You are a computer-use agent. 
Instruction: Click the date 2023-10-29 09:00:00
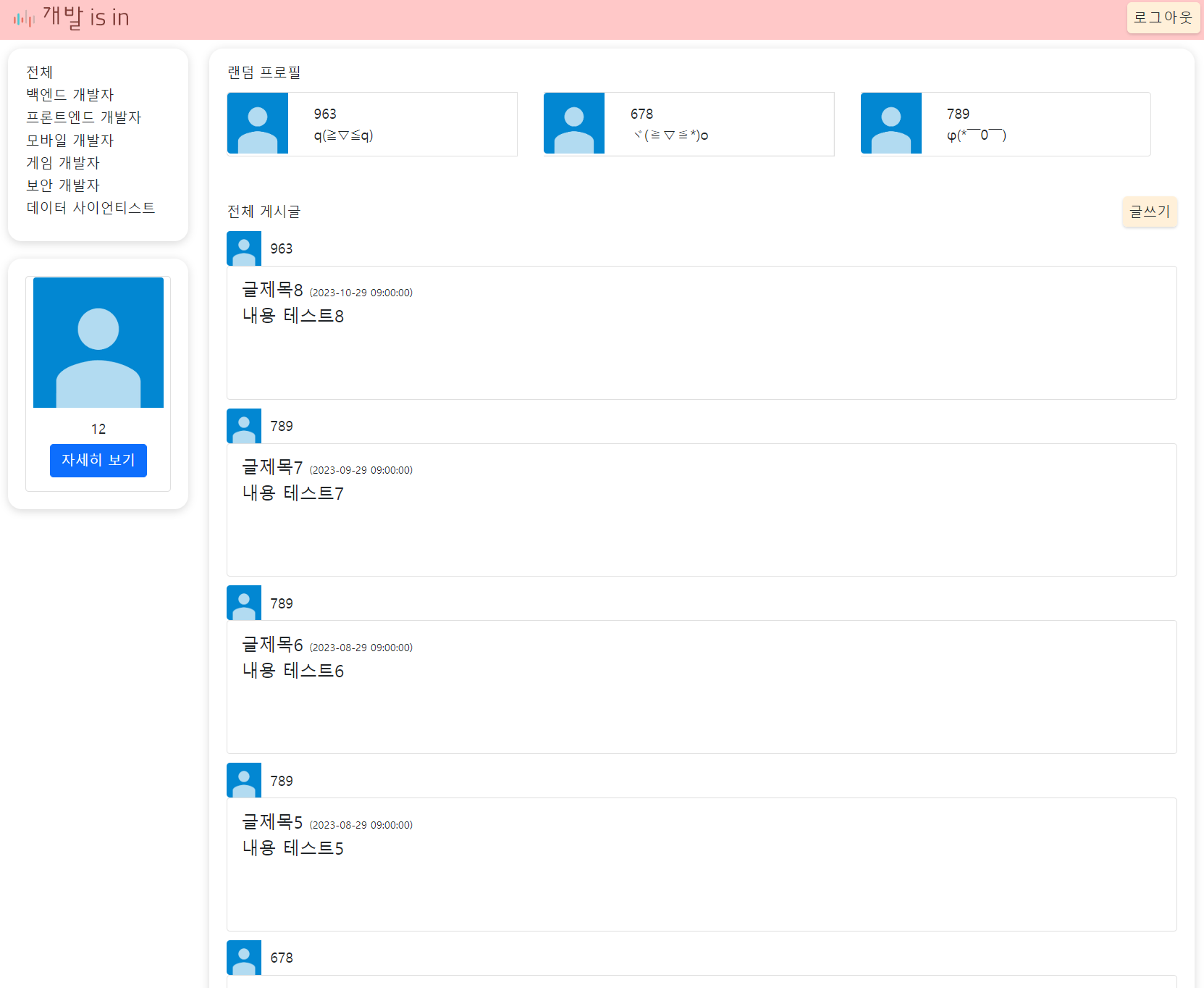(361, 293)
